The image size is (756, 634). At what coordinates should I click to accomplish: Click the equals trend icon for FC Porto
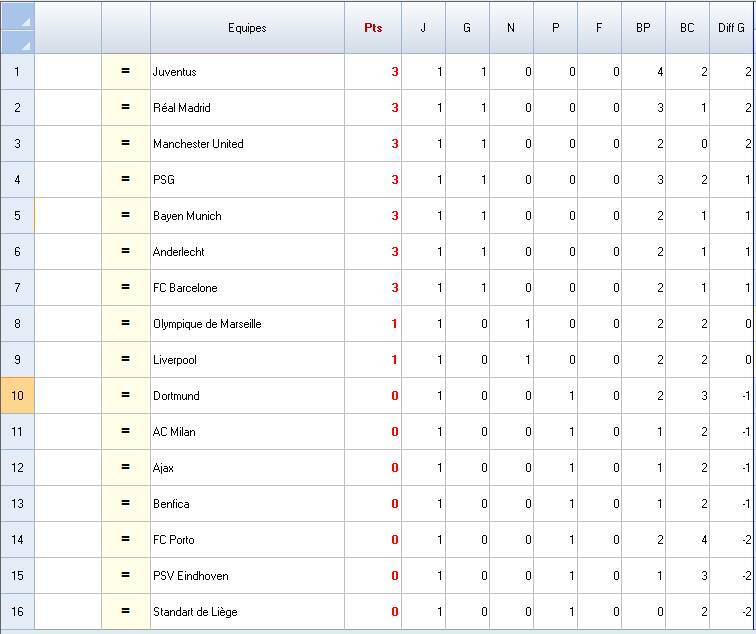(126, 540)
